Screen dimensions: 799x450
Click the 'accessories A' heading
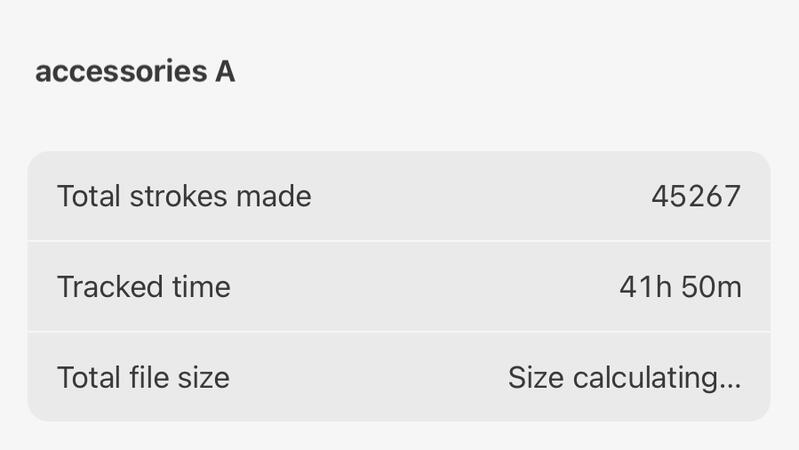tap(135, 73)
